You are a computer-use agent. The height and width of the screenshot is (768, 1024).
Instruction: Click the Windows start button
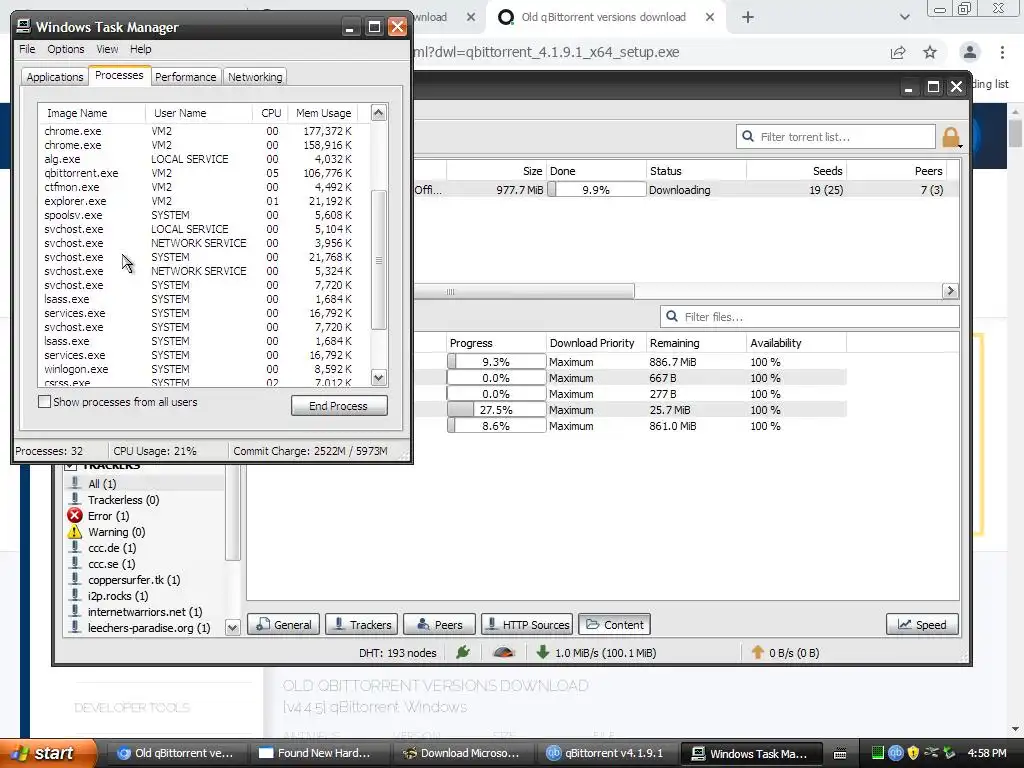(47, 753)
